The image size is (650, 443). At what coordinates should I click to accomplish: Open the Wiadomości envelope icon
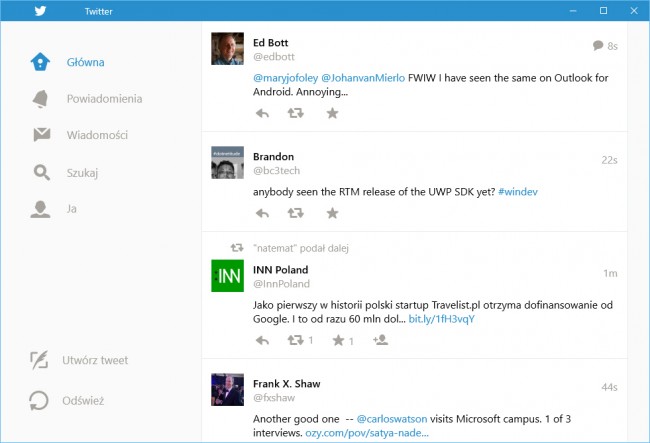[x=42, y=135]
